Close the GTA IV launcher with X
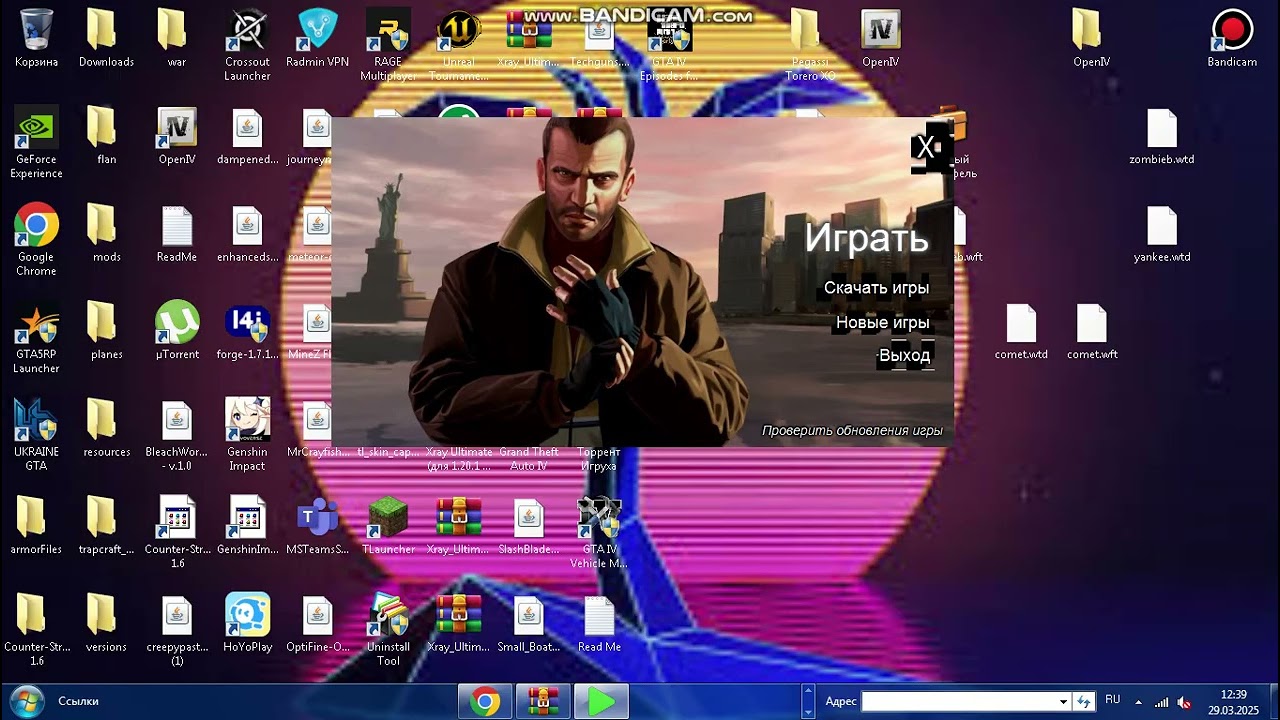 tap(925, 148)
